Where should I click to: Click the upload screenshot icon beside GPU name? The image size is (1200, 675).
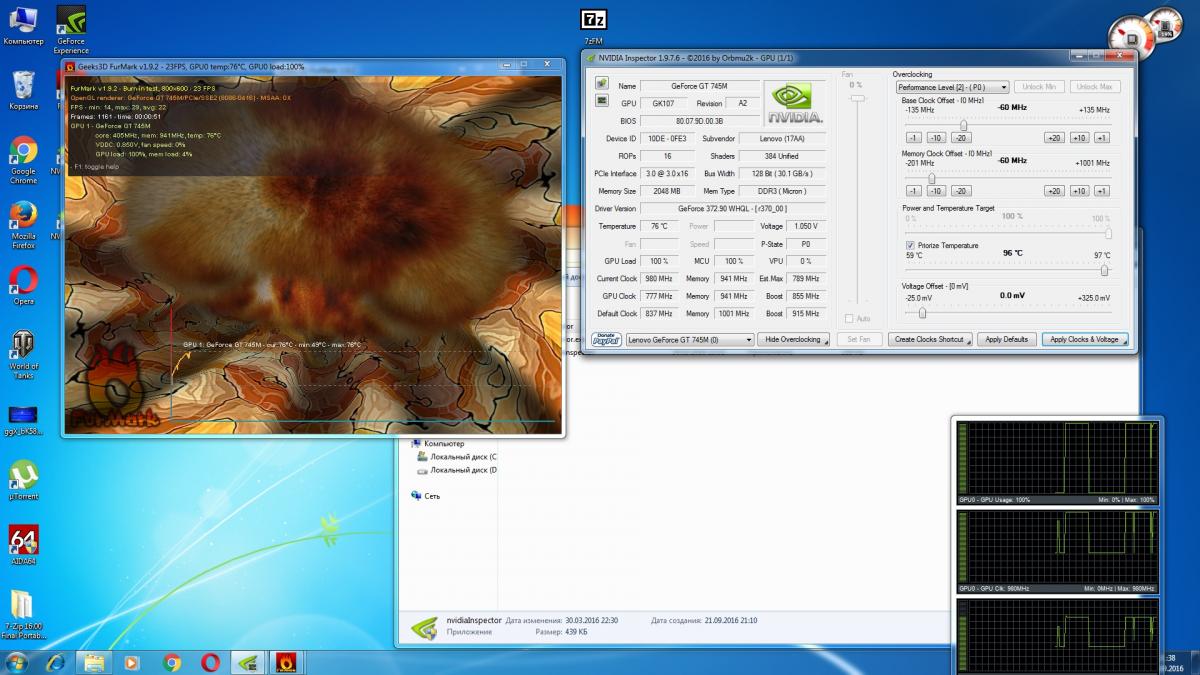pyautogui.click(x=602, y=83)
